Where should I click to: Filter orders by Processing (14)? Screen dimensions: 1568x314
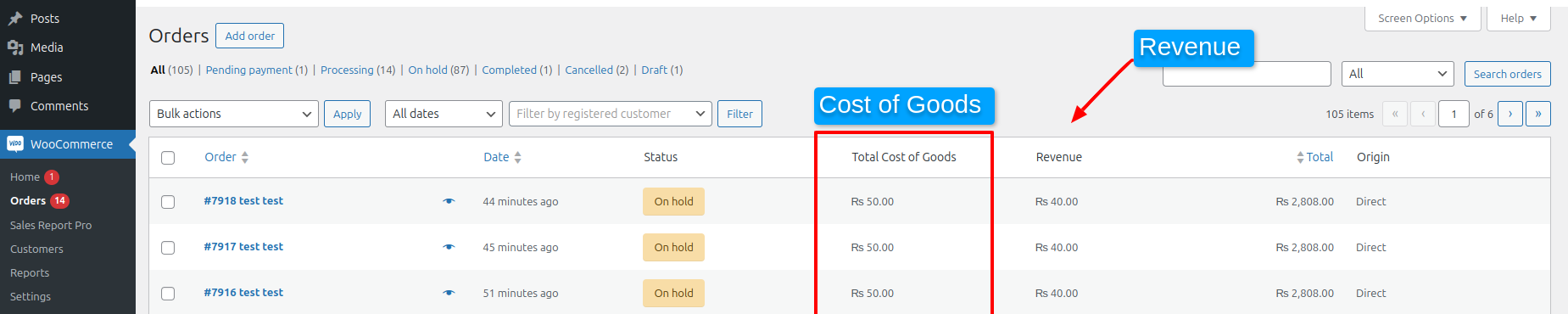(358, 70)
